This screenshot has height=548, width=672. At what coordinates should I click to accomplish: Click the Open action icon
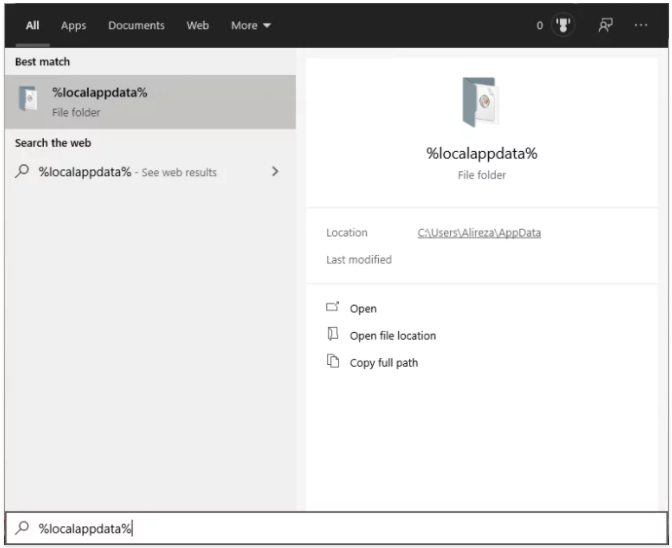(333, 306)
